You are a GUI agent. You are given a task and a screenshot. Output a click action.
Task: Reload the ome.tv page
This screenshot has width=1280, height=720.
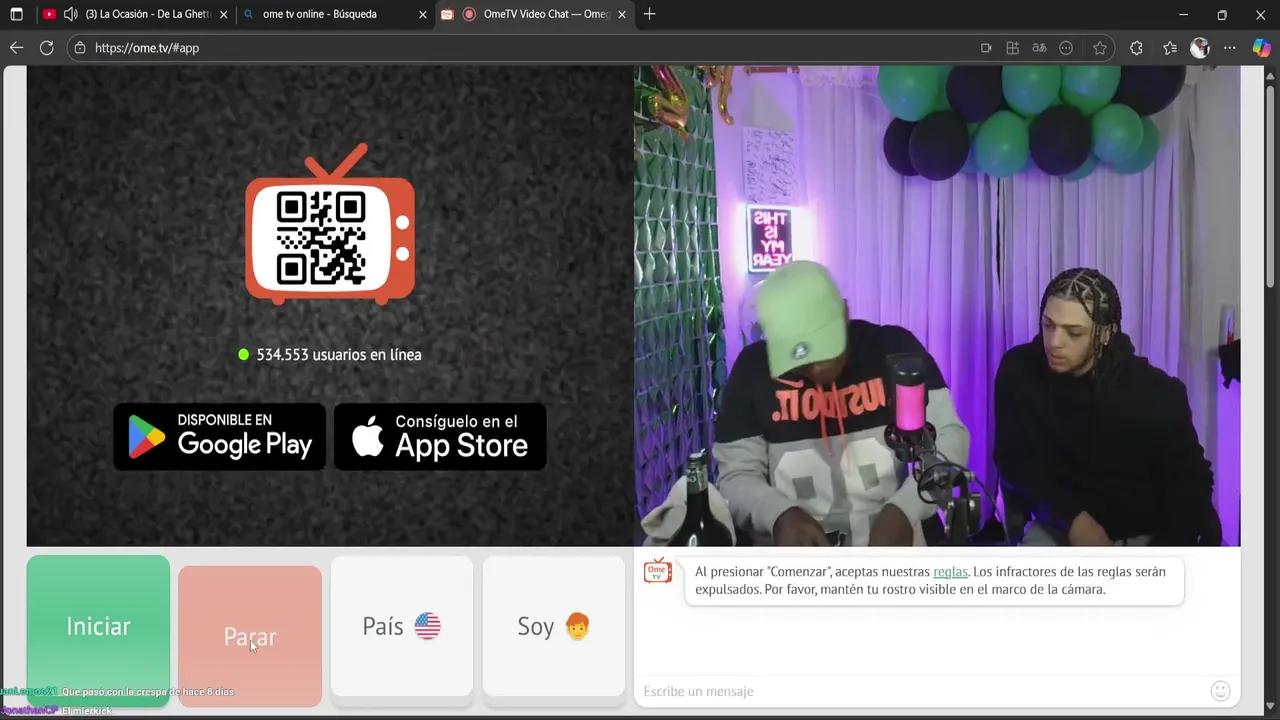point(46,47)
